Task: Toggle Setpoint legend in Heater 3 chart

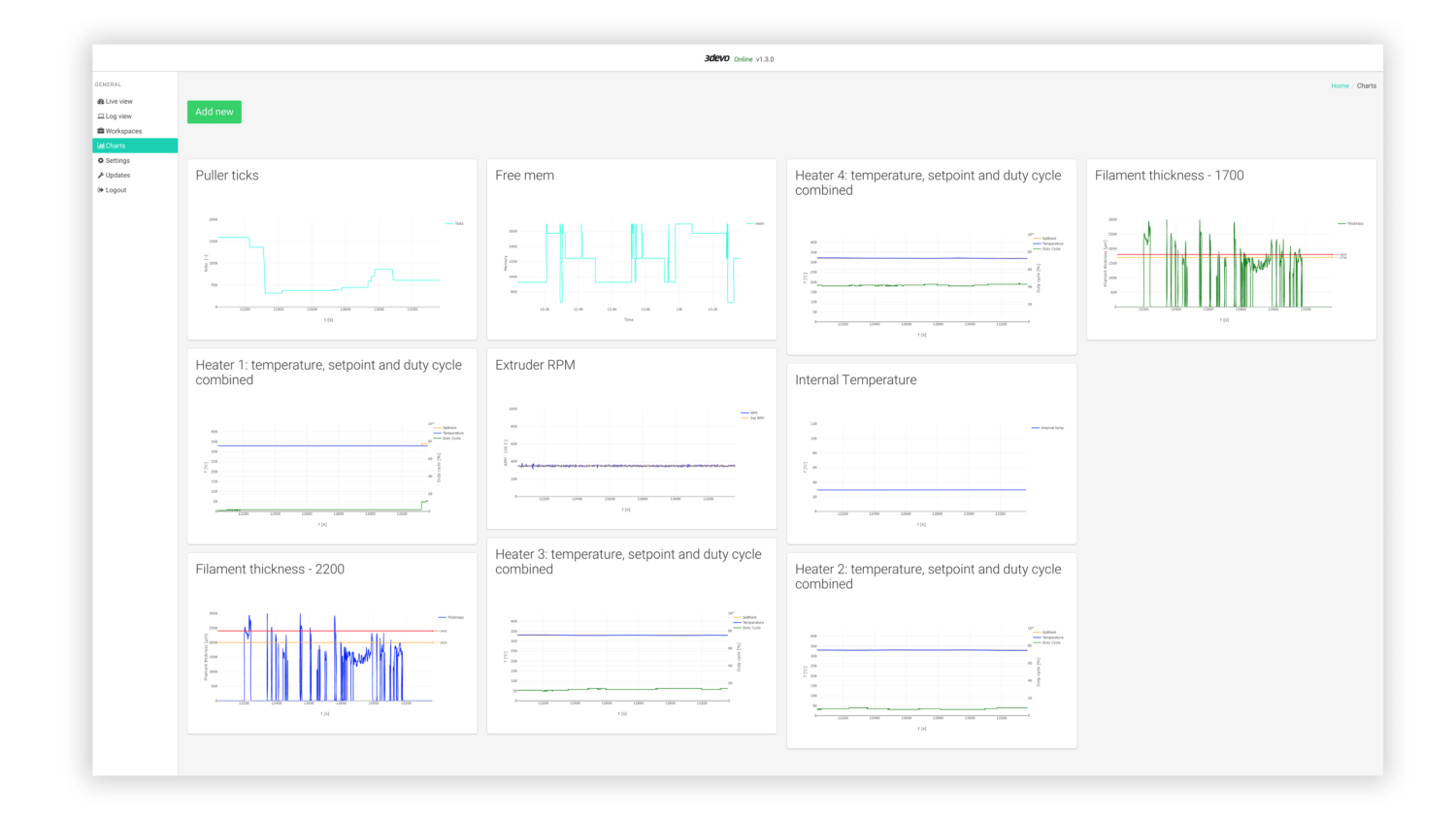Action: coord(745,617)
